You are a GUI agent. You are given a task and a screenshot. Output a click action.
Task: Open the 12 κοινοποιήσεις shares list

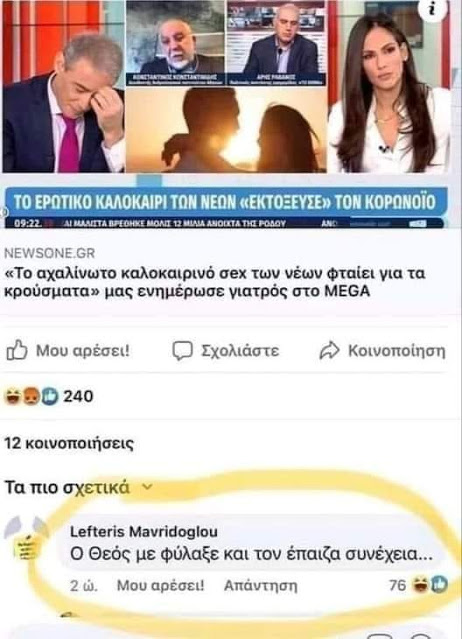point(69,443)
